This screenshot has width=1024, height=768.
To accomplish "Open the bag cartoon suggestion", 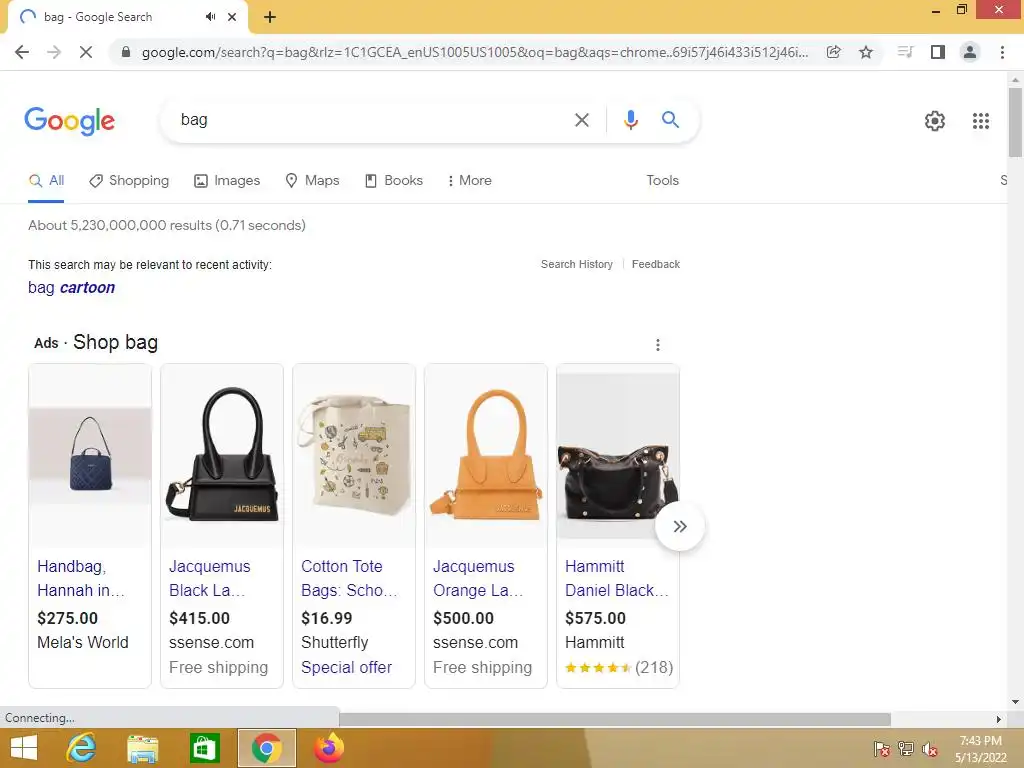I will 71,287.
